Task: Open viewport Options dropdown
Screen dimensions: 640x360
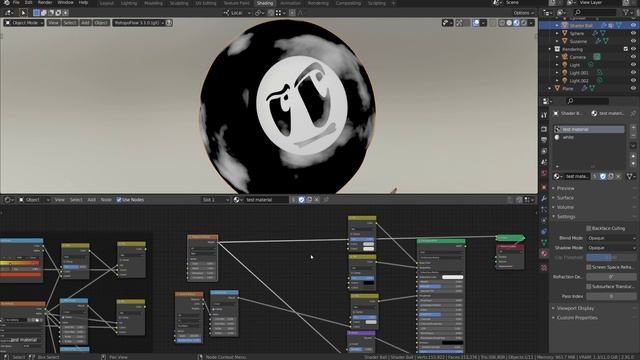Action: pos(523,13)
